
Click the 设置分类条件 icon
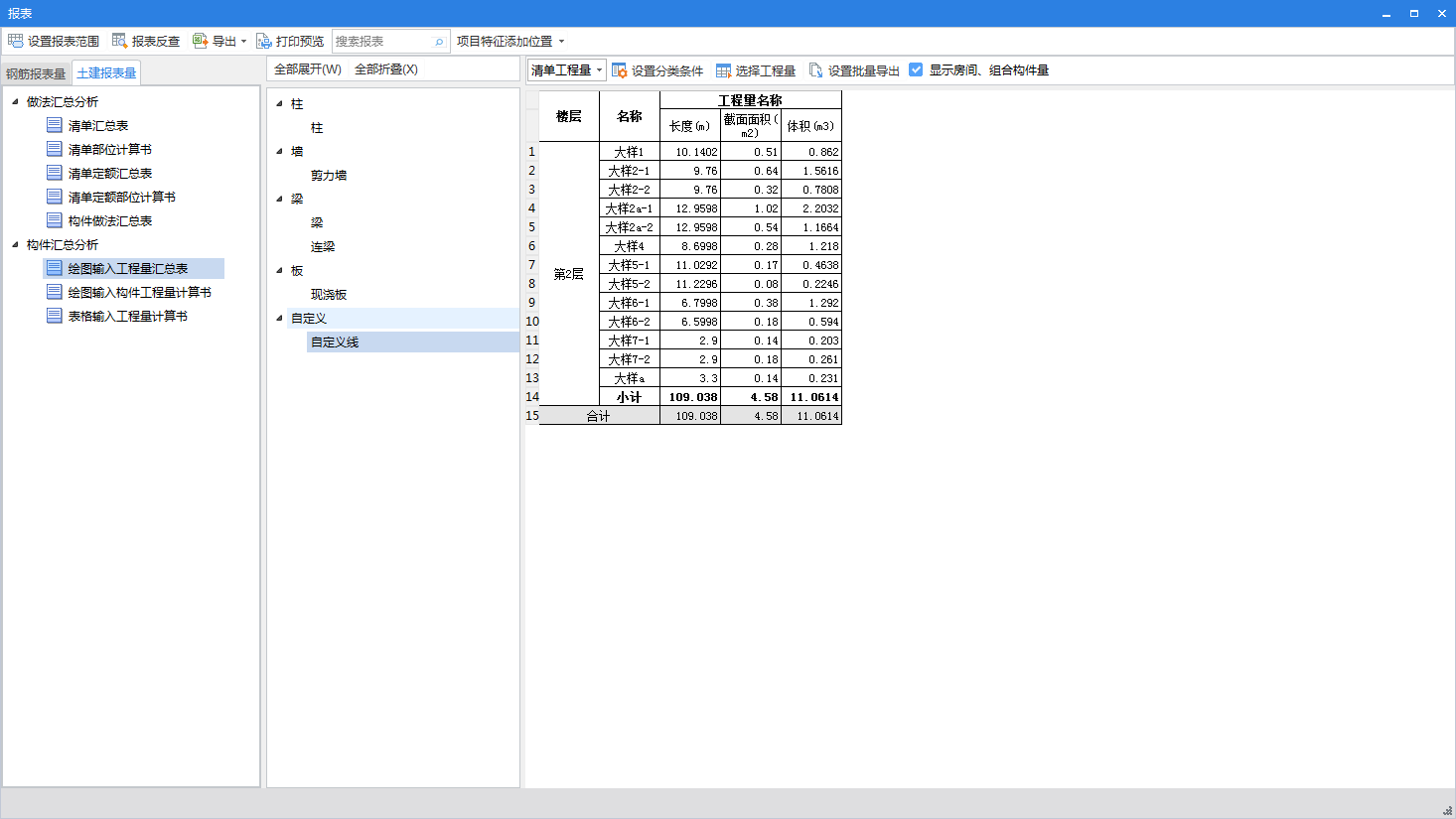pos(619,70)
